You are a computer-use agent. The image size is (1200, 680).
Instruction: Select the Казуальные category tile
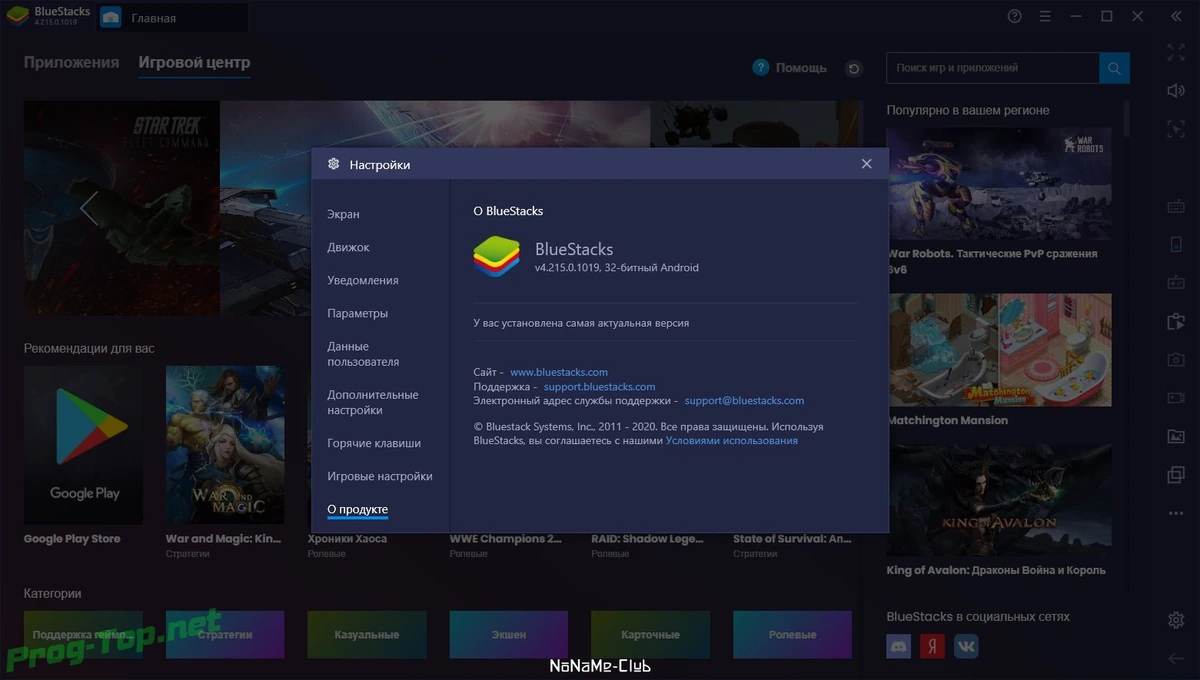(x=367, y=634)
